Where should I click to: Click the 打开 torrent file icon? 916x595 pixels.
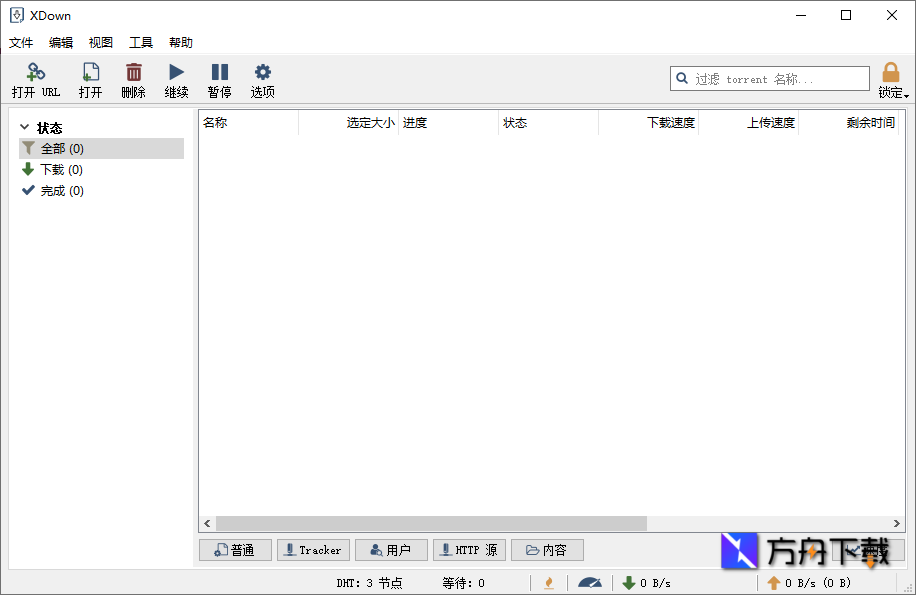[91, 73]
